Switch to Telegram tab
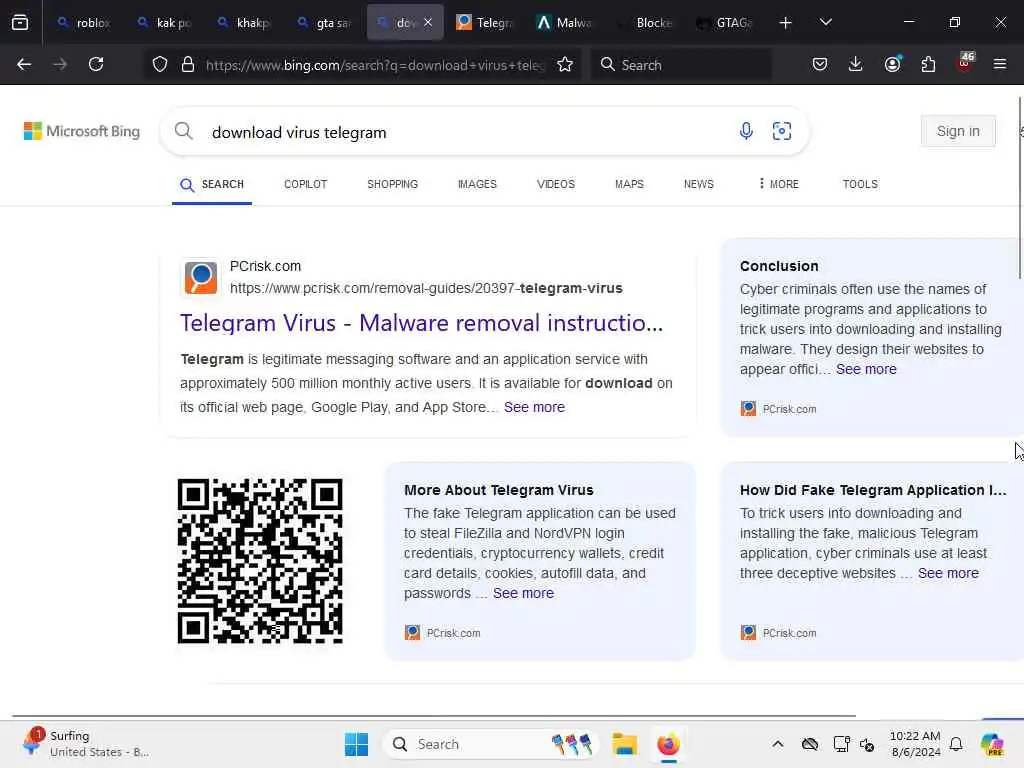Image resolution: width=1024 pixels, height=768 pixels. point(485,23)
